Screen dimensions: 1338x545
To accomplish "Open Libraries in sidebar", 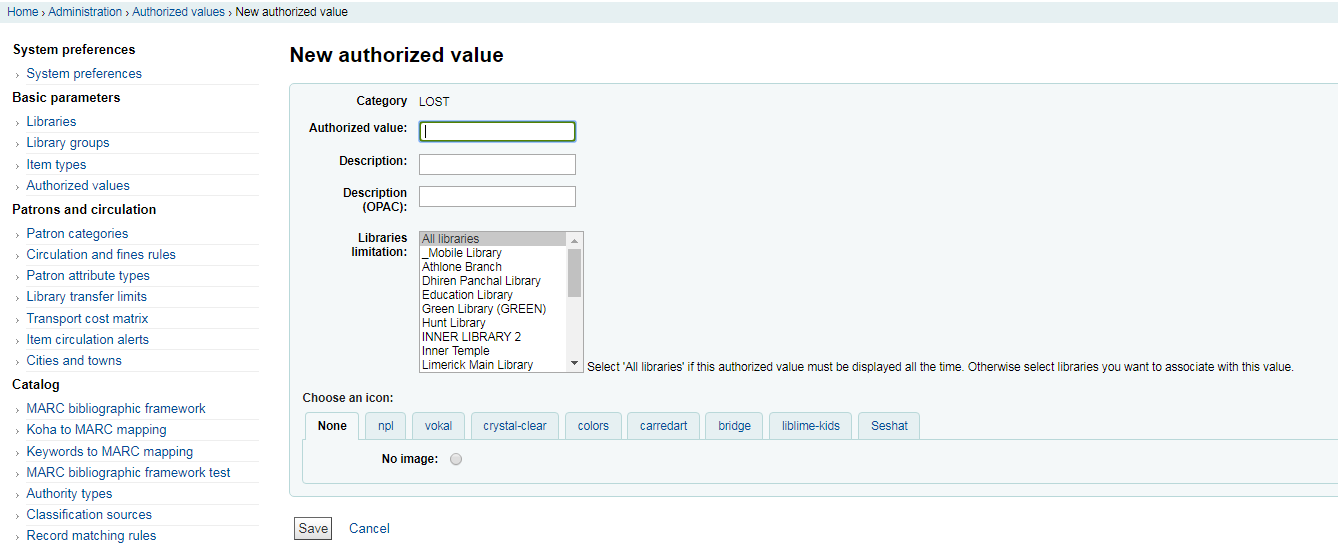I will (x=51, y=122).
